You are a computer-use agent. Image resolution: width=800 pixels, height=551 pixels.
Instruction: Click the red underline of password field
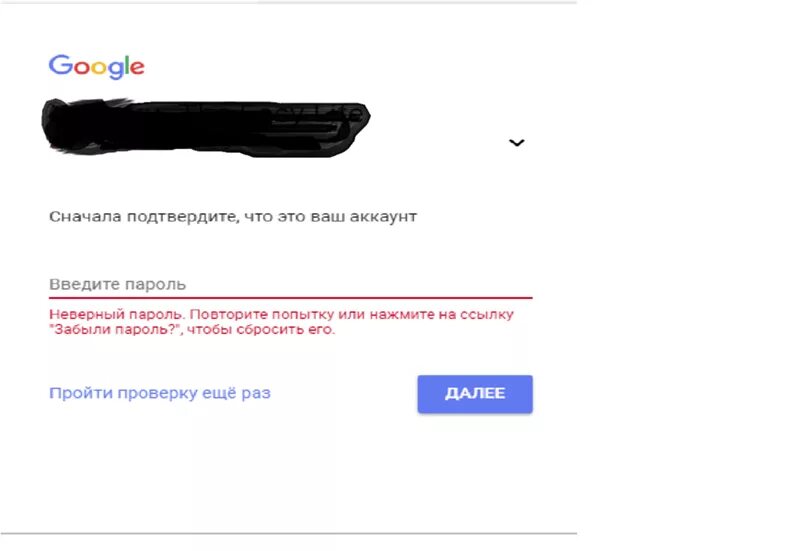[290, 297]
